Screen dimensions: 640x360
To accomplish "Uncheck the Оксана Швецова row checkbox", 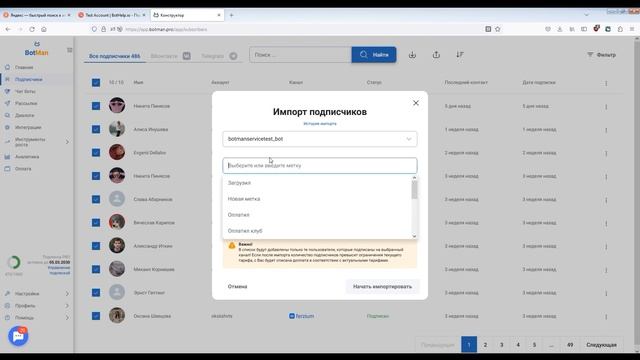I will (96, 316).
